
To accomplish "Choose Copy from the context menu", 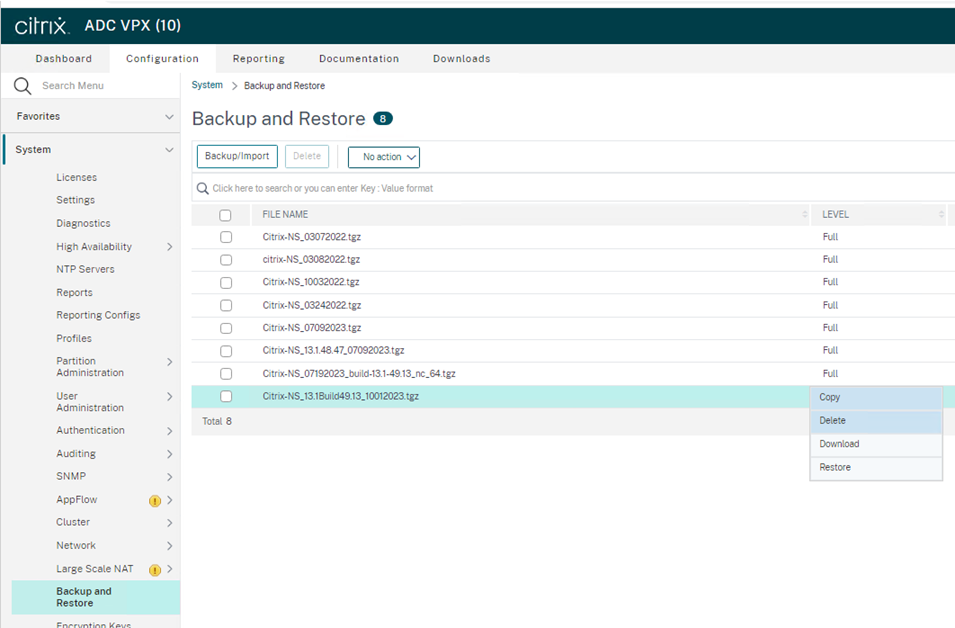I will click(876, 398).
